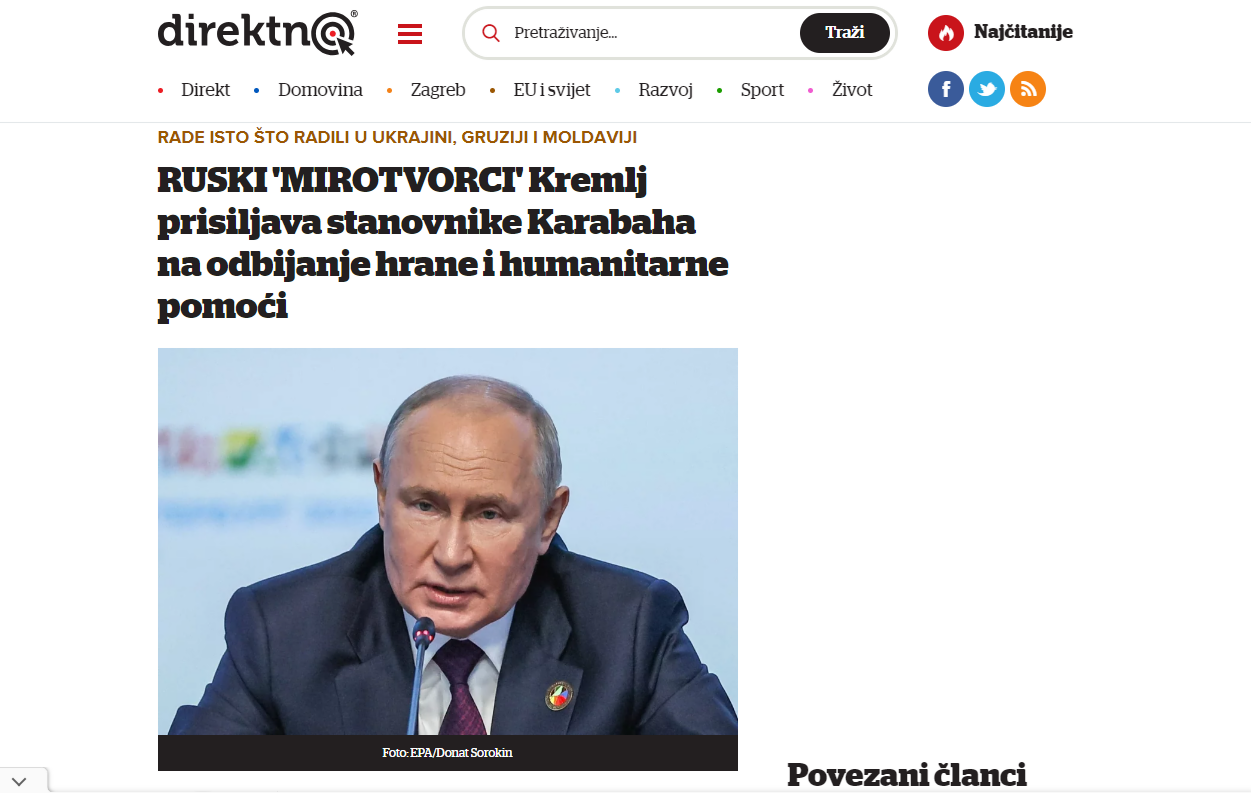Open the Direkt section
1251x793 pixels.
205,90
